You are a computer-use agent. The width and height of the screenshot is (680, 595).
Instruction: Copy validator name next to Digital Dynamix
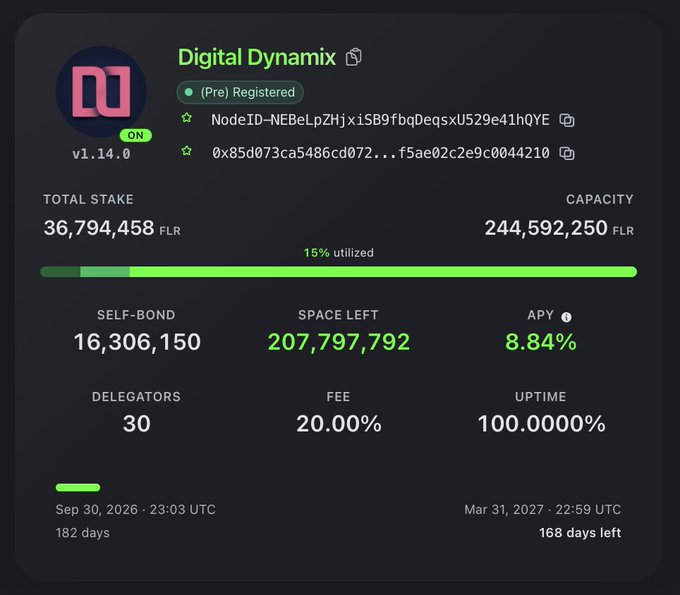click(353, 57)
